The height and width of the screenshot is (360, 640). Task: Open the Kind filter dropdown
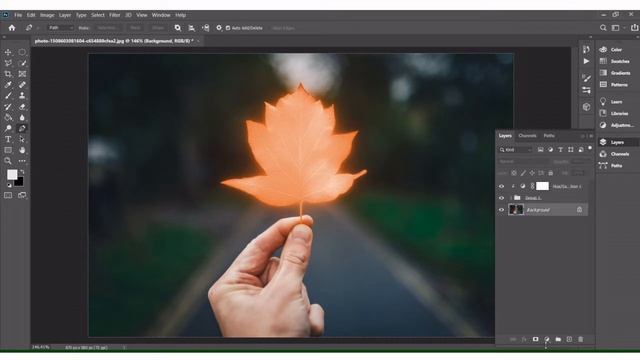pyautogui.click(x=516, y=150)
